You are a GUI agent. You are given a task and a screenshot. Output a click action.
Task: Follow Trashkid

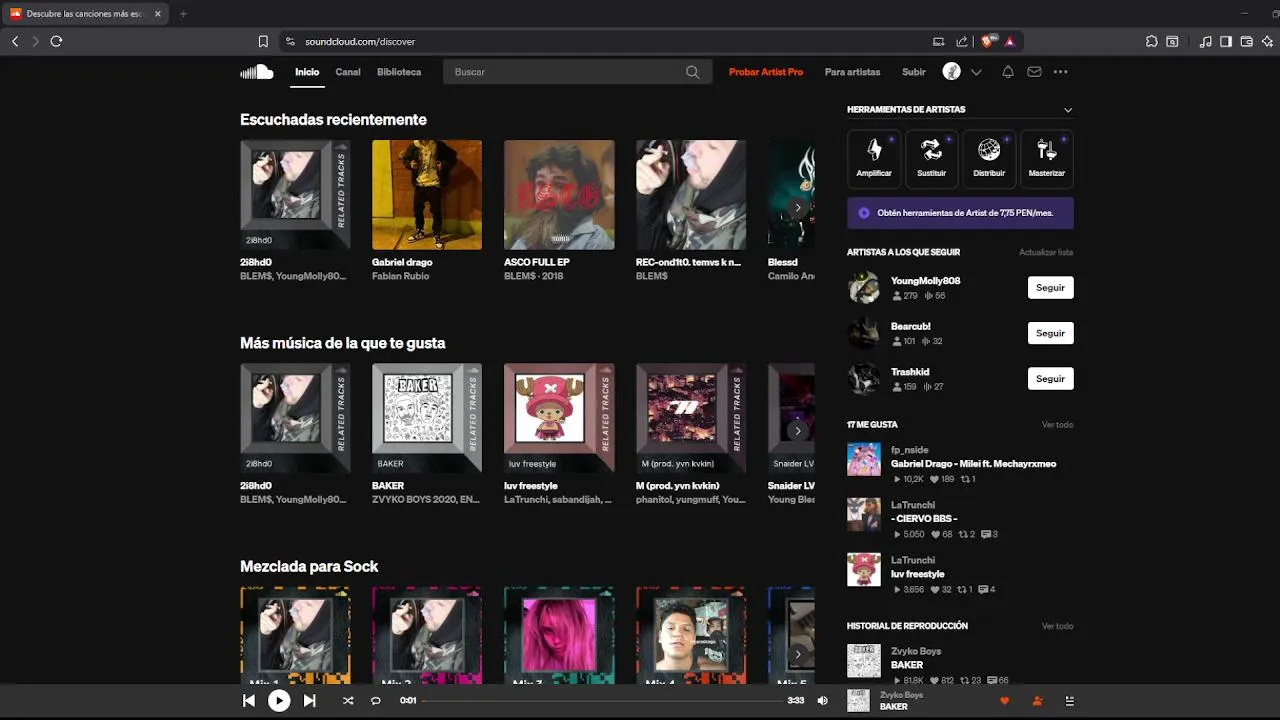(1050, 379)
